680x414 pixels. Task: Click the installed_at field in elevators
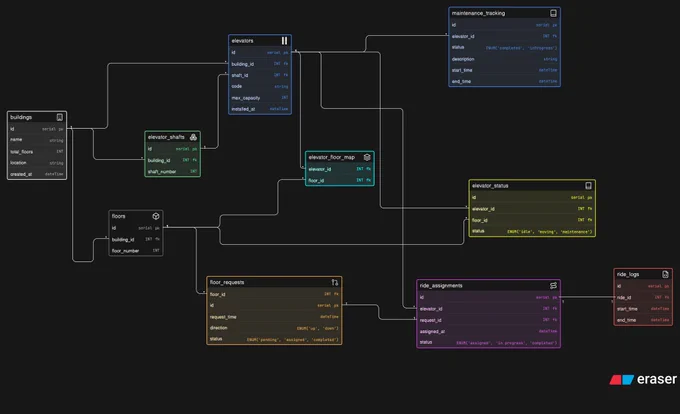point(260,109)
